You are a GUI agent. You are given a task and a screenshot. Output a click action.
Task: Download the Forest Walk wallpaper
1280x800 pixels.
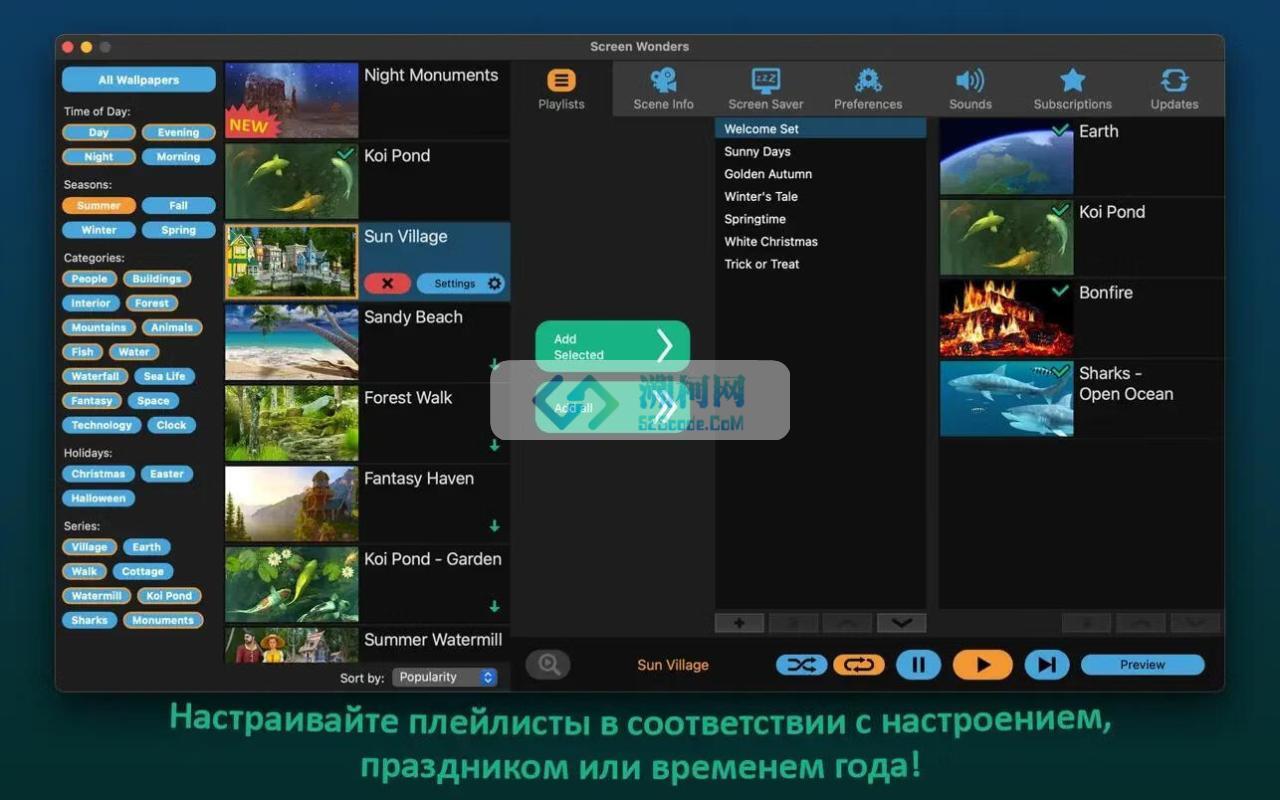494,445
